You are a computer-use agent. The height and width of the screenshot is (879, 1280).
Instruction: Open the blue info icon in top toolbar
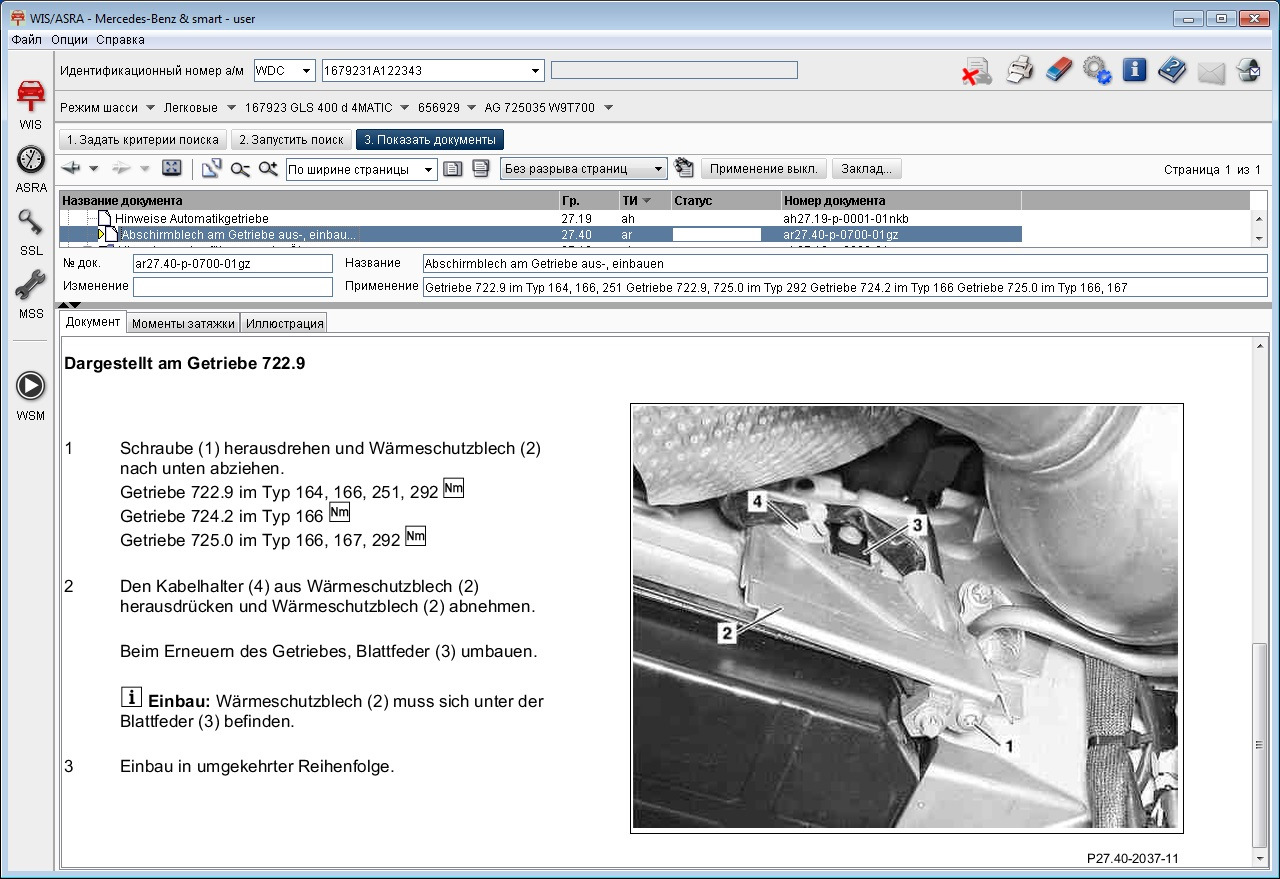coord(1134,70)
